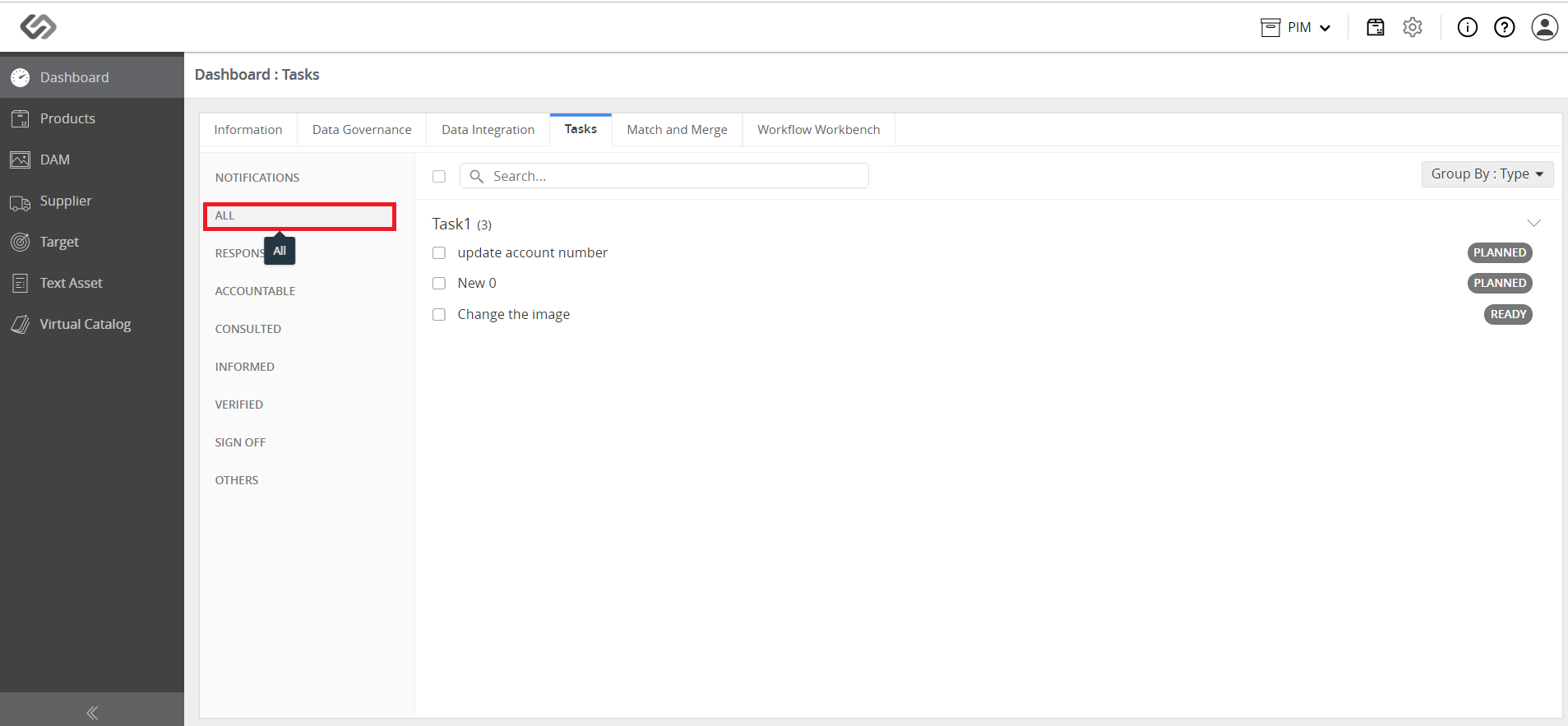Check the 'New 0' task checkbox
This screenshot has width=1568, height=726.
tap(439, 283)
